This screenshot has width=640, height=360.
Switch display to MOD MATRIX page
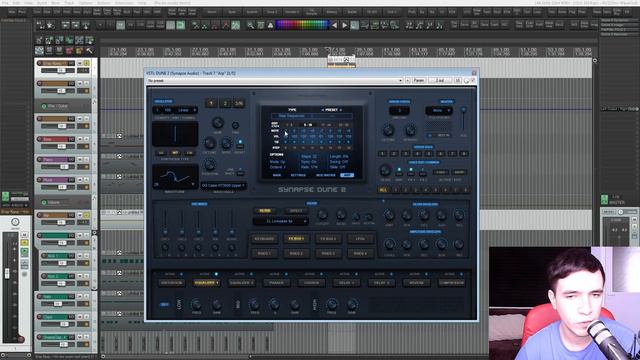tap(325, 175)
